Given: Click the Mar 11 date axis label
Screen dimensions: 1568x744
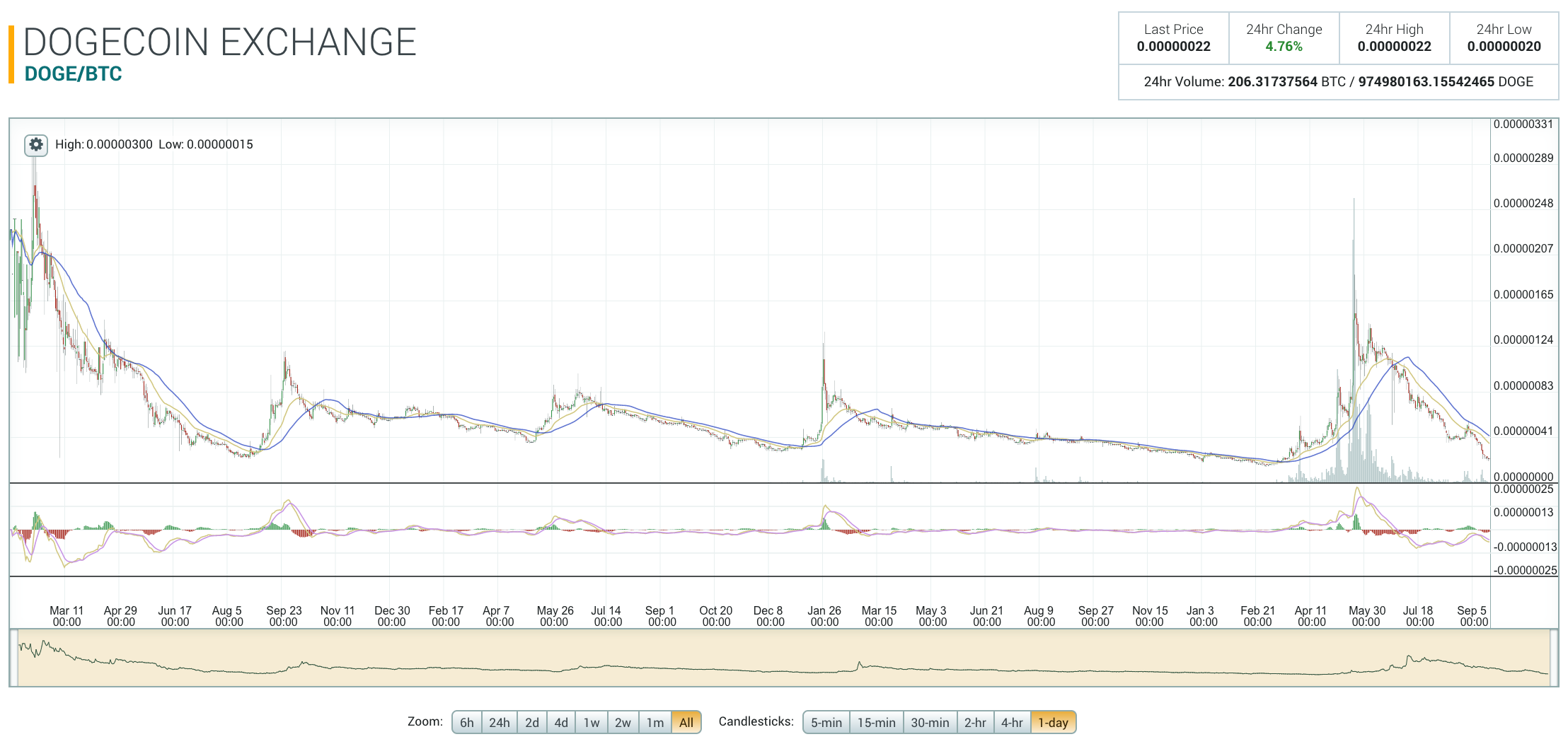Looking at the screenshot, I should (67, 616).
